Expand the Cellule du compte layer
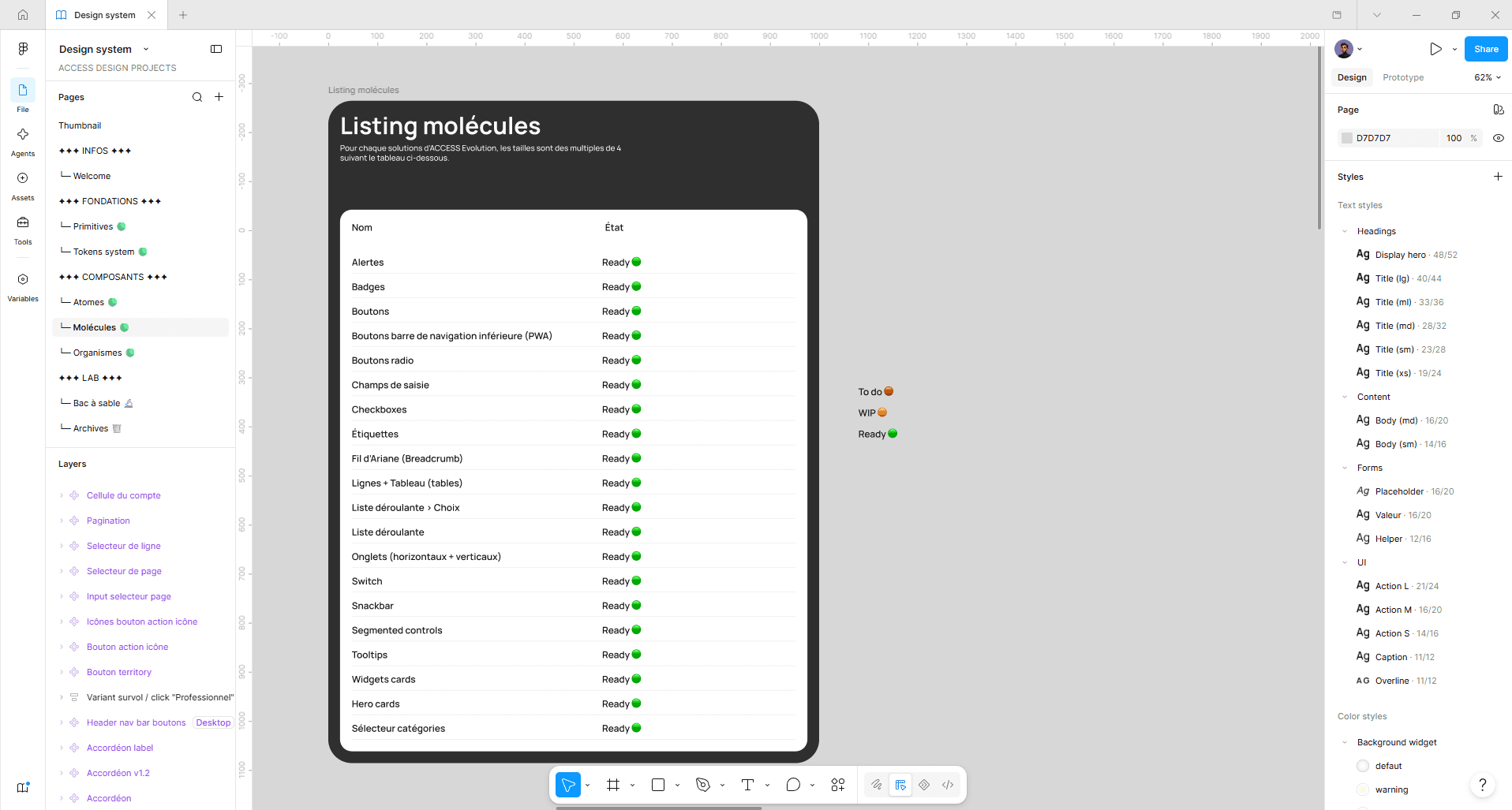The image size is (1512, 810). 62,495
